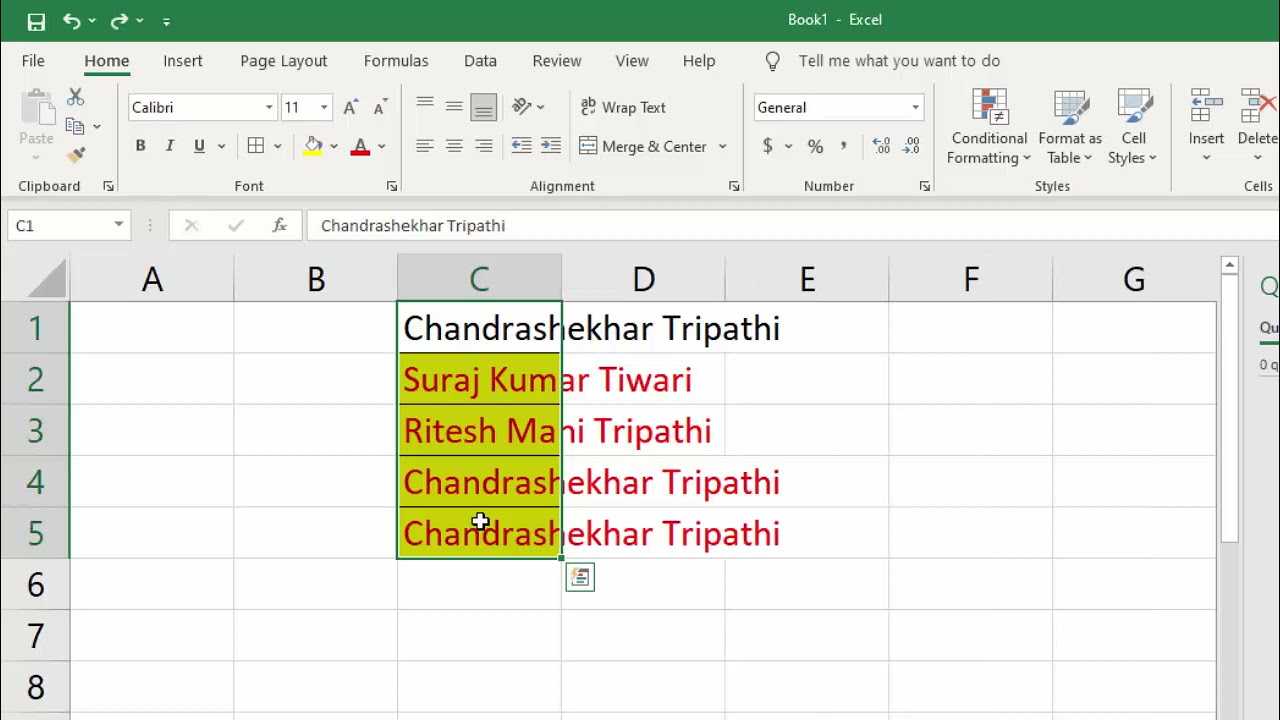Increase font size with large A icon
Viewport: 1280px width, 720px height.
click(350, 107)
